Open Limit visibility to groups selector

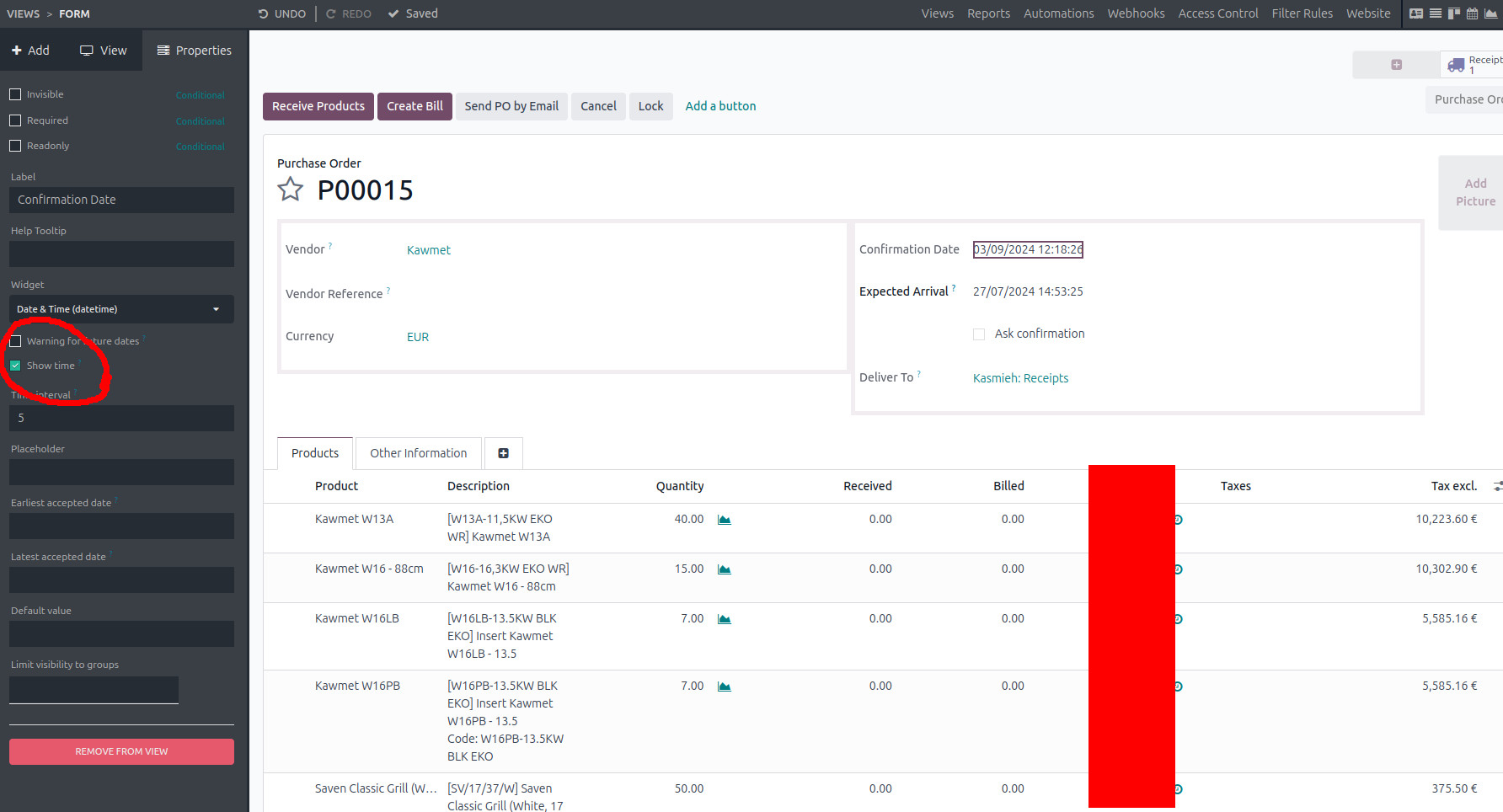click(94, 690)
